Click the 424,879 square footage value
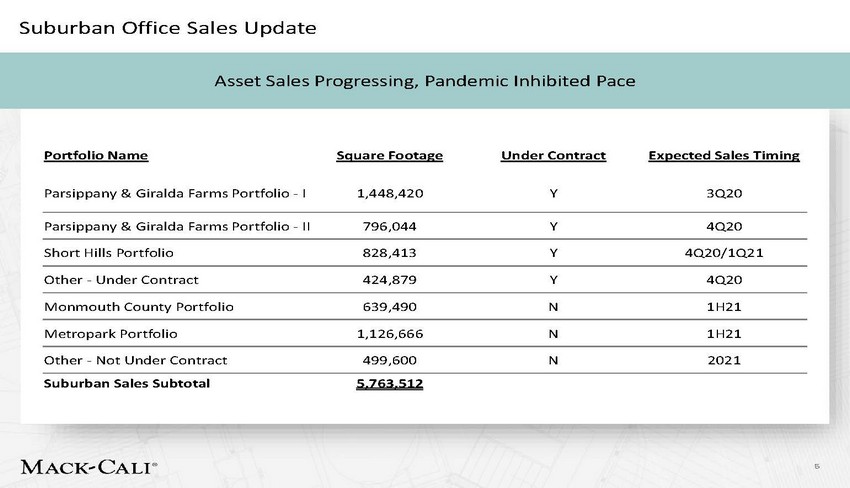 click(389, 279)
